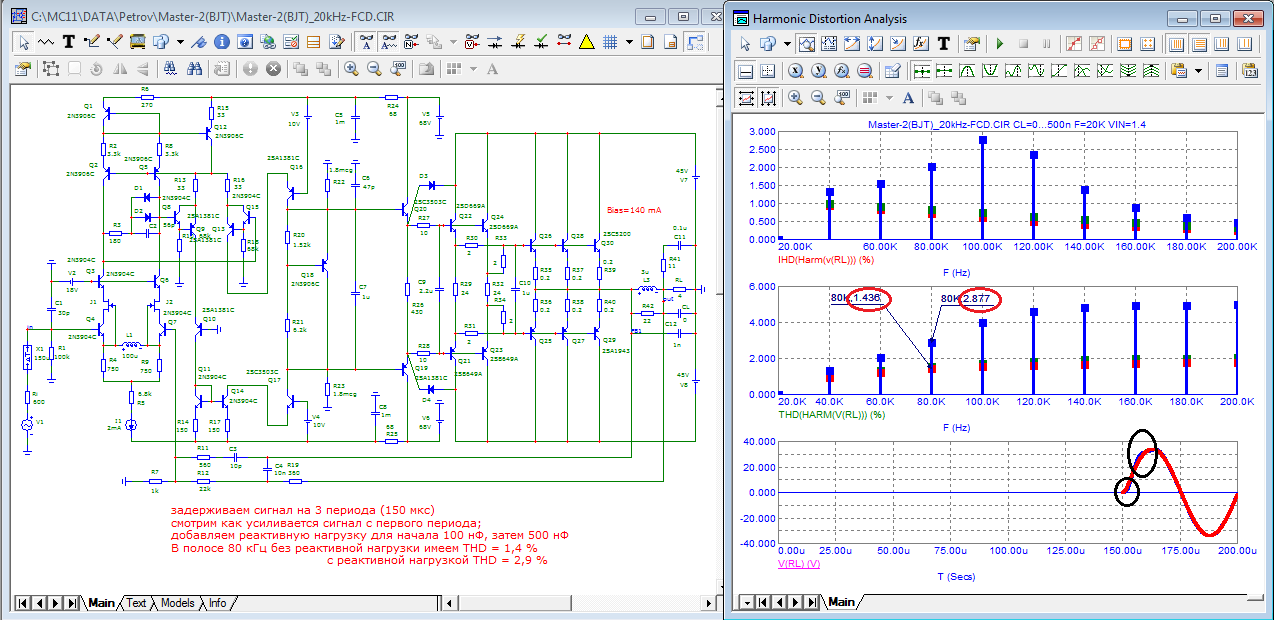Click the V(RL) (V) plot label
The image size is (1274, 620).
[x=799, y=564]
